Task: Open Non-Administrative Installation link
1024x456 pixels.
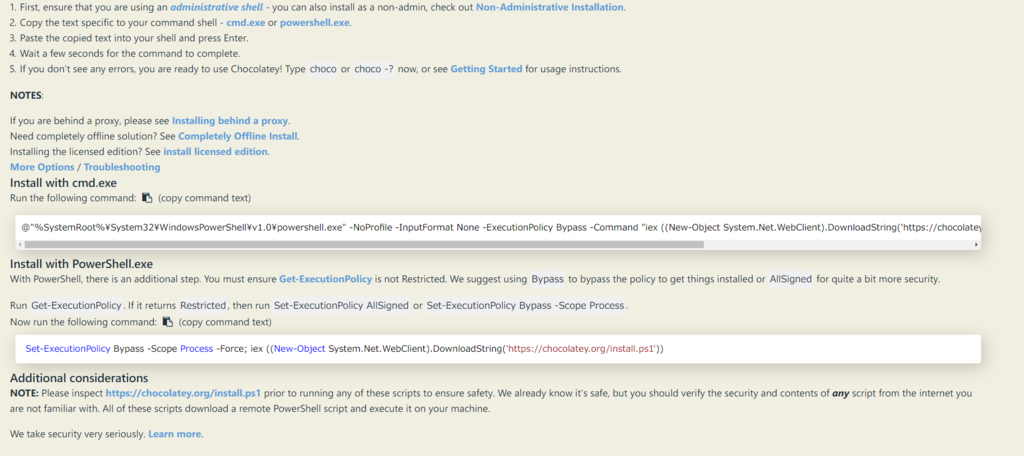Action: coord(550,7)
